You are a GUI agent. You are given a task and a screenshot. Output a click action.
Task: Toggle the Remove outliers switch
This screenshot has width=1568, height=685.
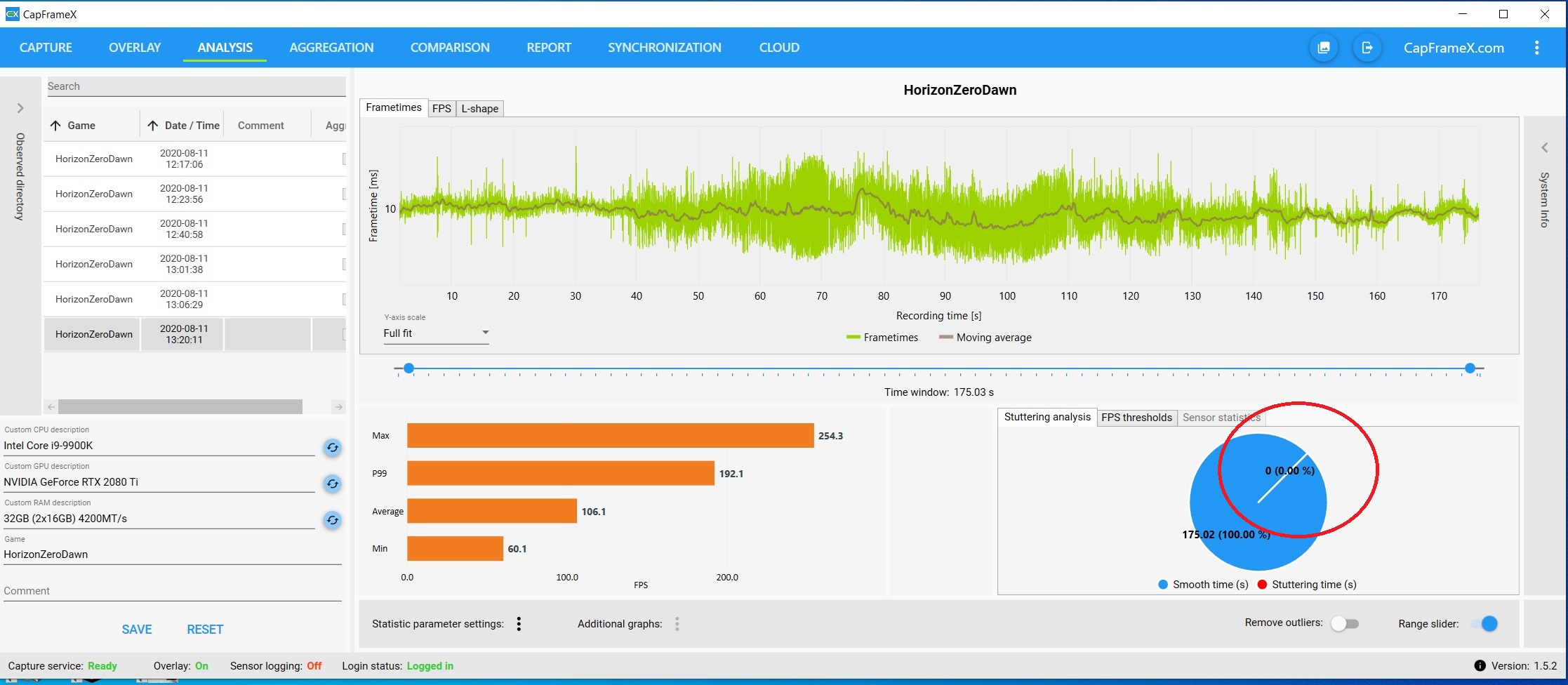point(1345,624)
